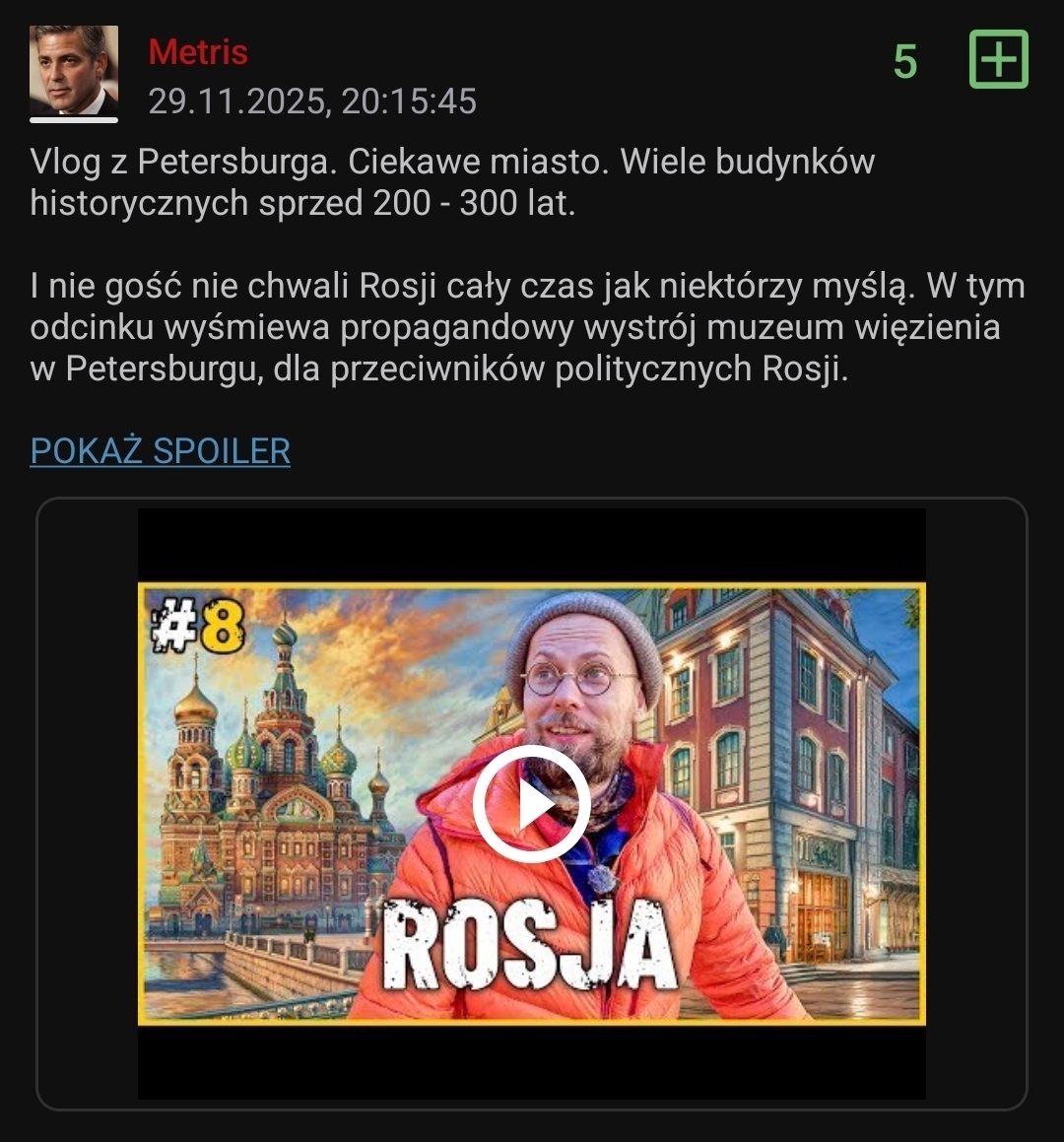1064x1142 pixels.
Task: Click the paragraph starting 'Vlog z Petersburga'
Action: click(x=452, y=182)
